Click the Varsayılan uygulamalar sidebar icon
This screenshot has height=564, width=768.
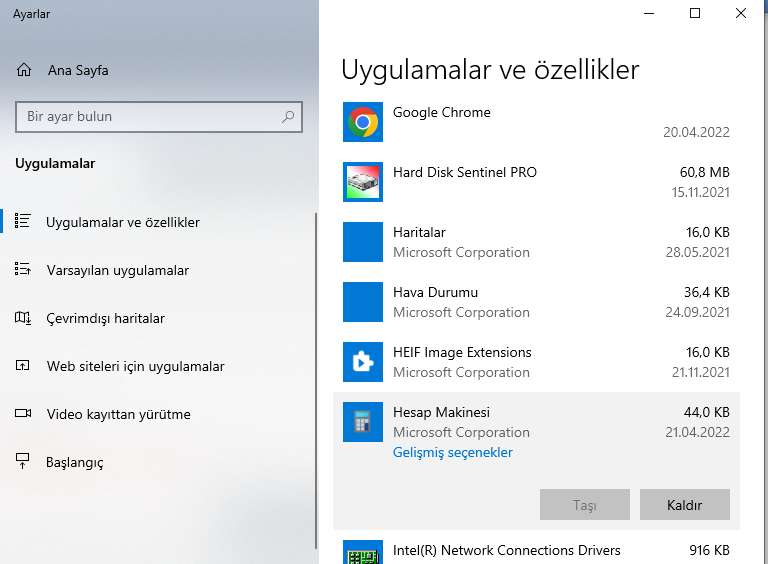pyautogui.click(x=23, y=269)
